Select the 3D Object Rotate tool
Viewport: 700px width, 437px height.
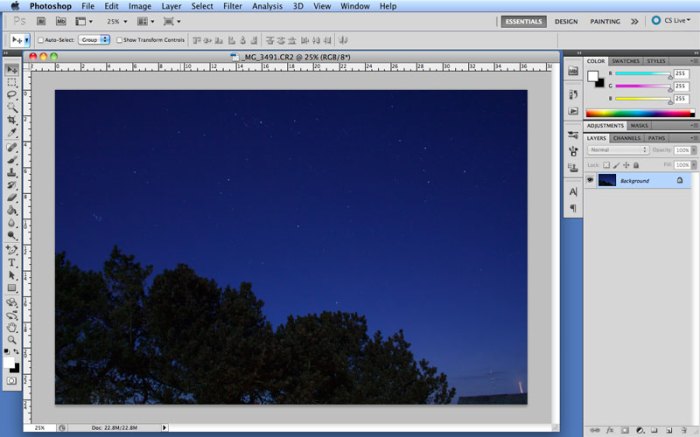click(x=12, y=303)
